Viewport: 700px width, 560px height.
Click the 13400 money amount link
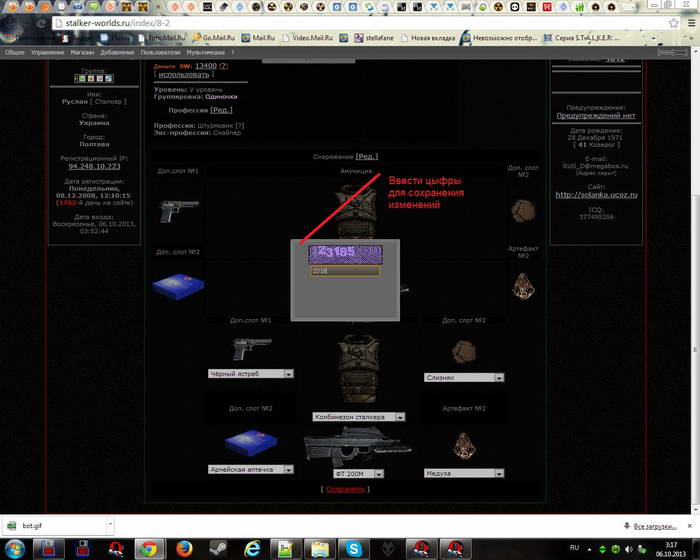point(206,66)
